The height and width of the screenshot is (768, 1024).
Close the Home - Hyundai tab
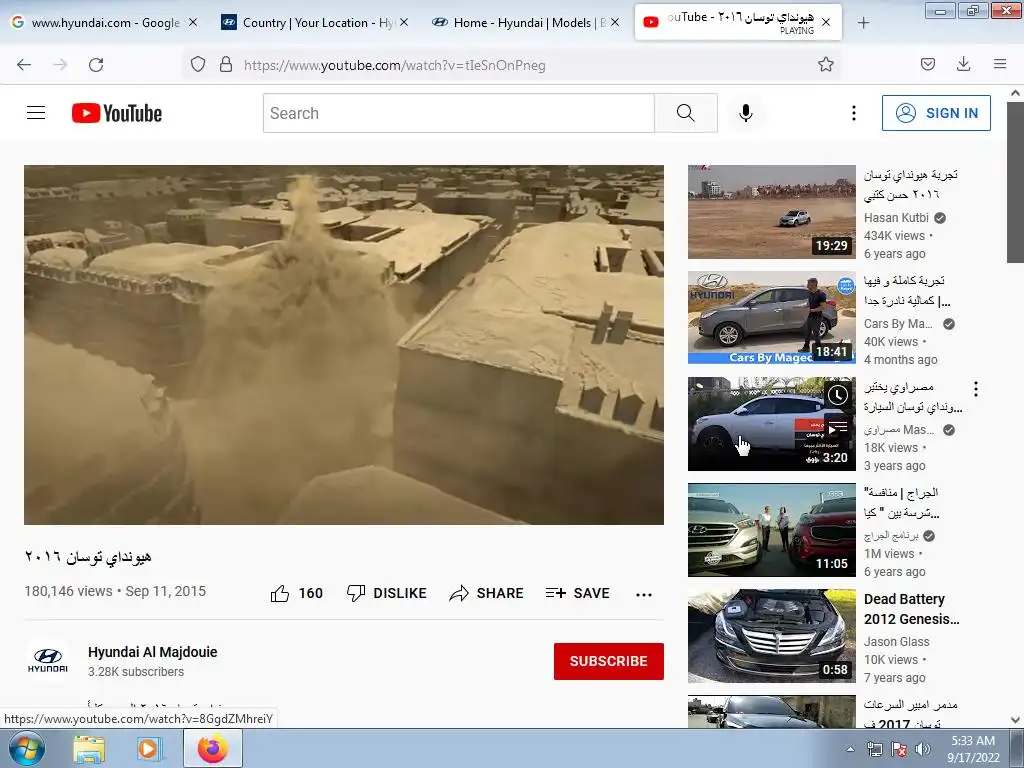(615, 22)
